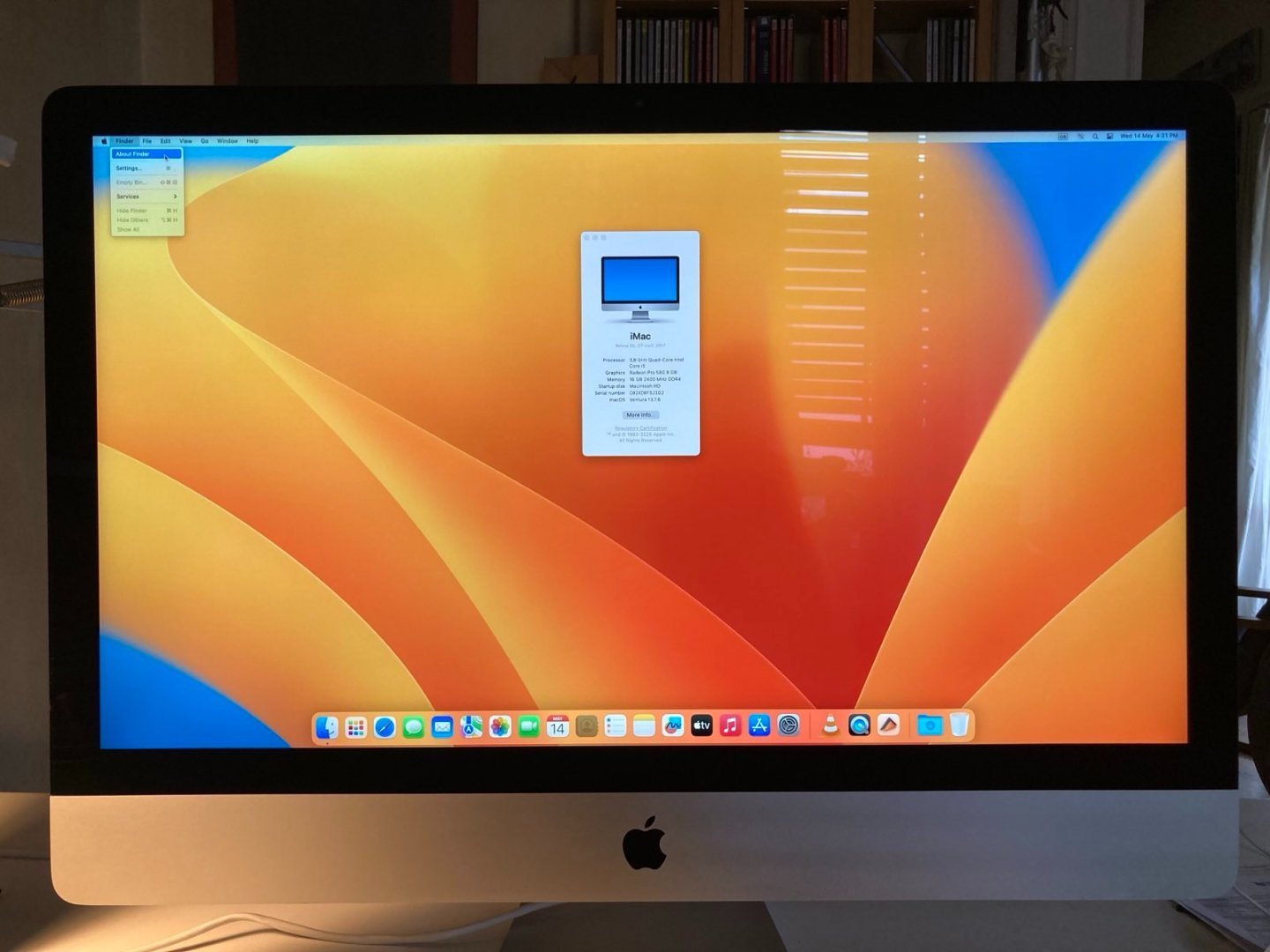Image resolution: width=1270 pixels, height=952 pixels.
Task: Open Launchpad in the Dock
Action: click(356, 727)
